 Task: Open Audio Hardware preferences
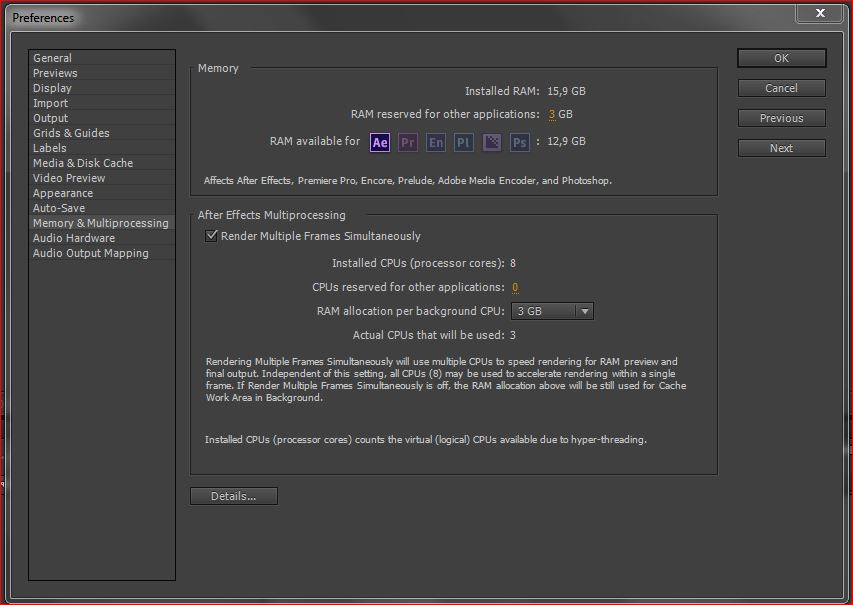[x=102, y=238]
